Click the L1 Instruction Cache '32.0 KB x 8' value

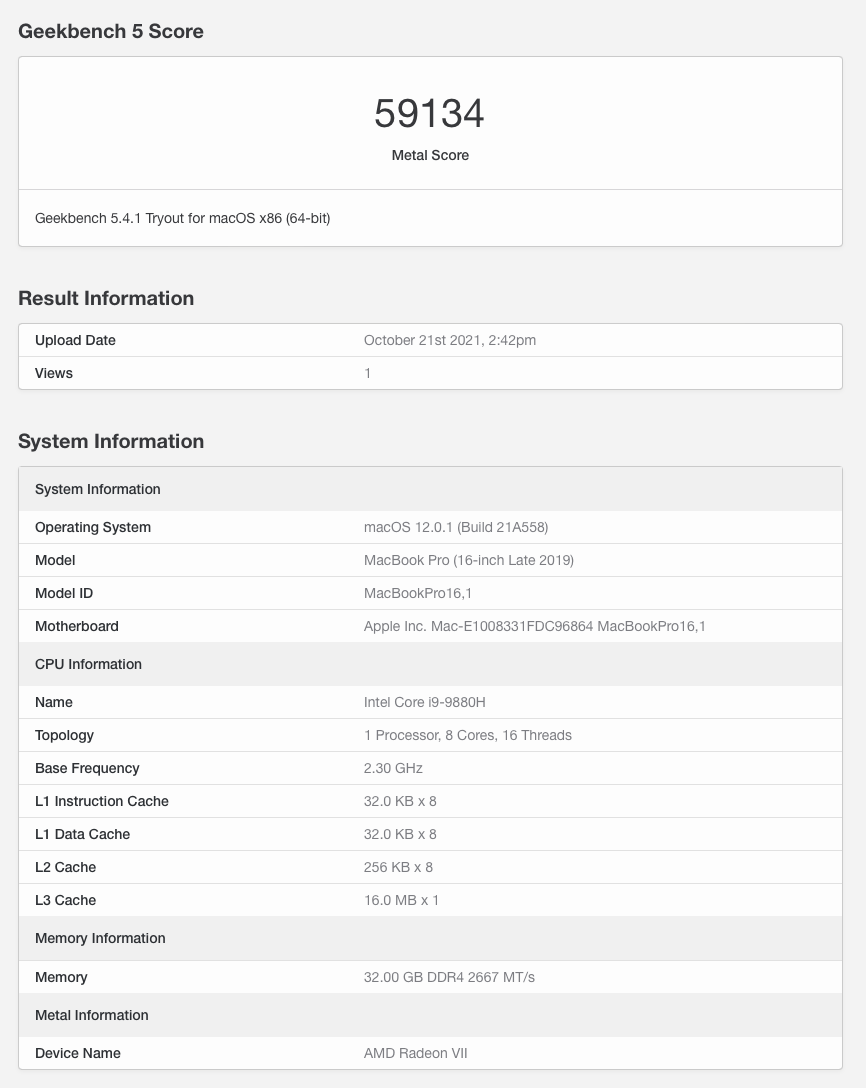tap(400, 801)
